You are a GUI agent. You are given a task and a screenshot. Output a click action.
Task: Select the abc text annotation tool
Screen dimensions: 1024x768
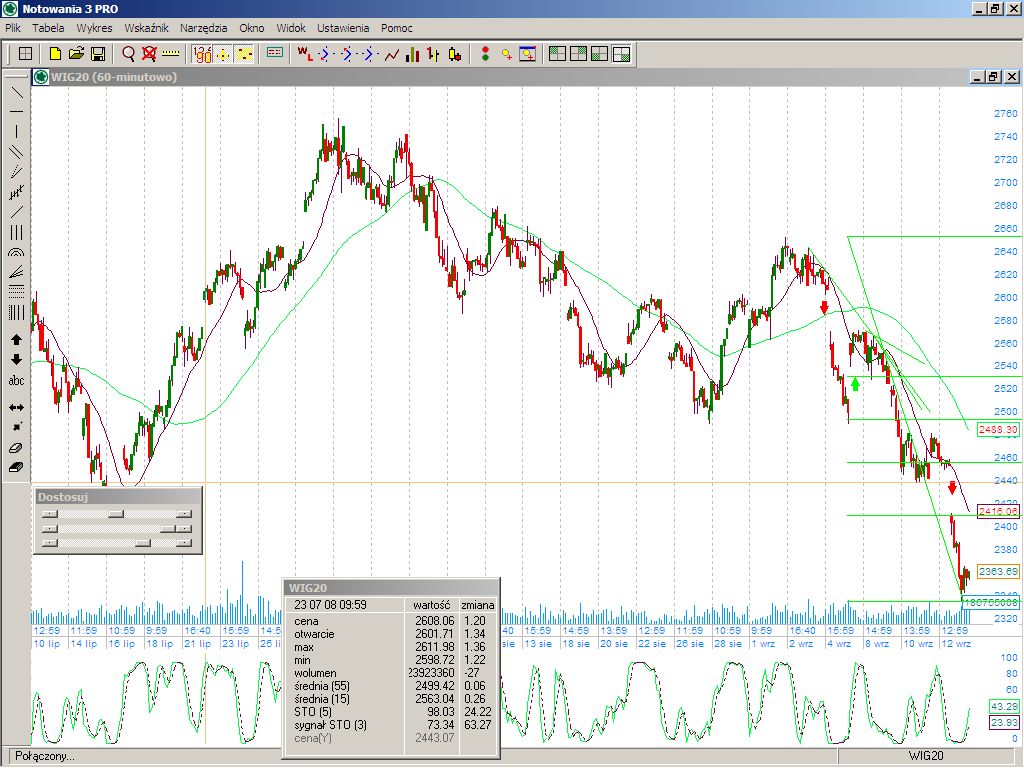17,381
